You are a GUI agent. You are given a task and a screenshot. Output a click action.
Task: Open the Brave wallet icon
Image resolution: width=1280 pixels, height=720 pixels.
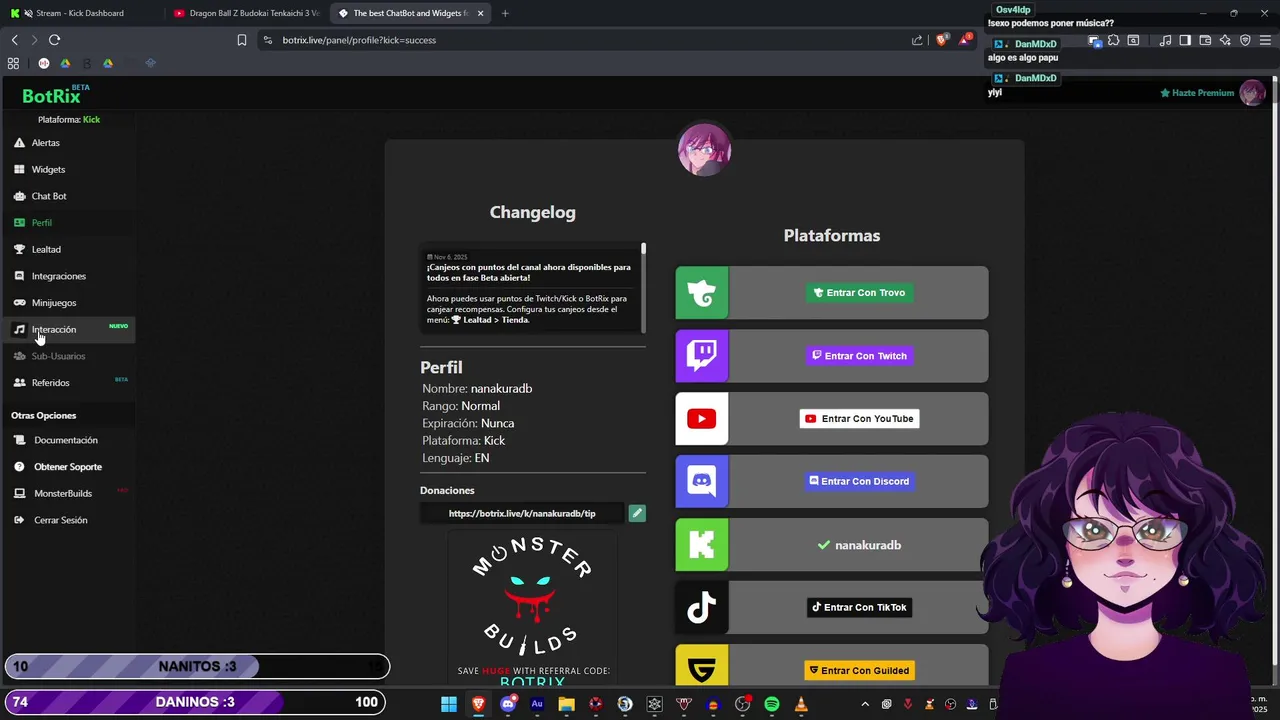(1205, 40)
